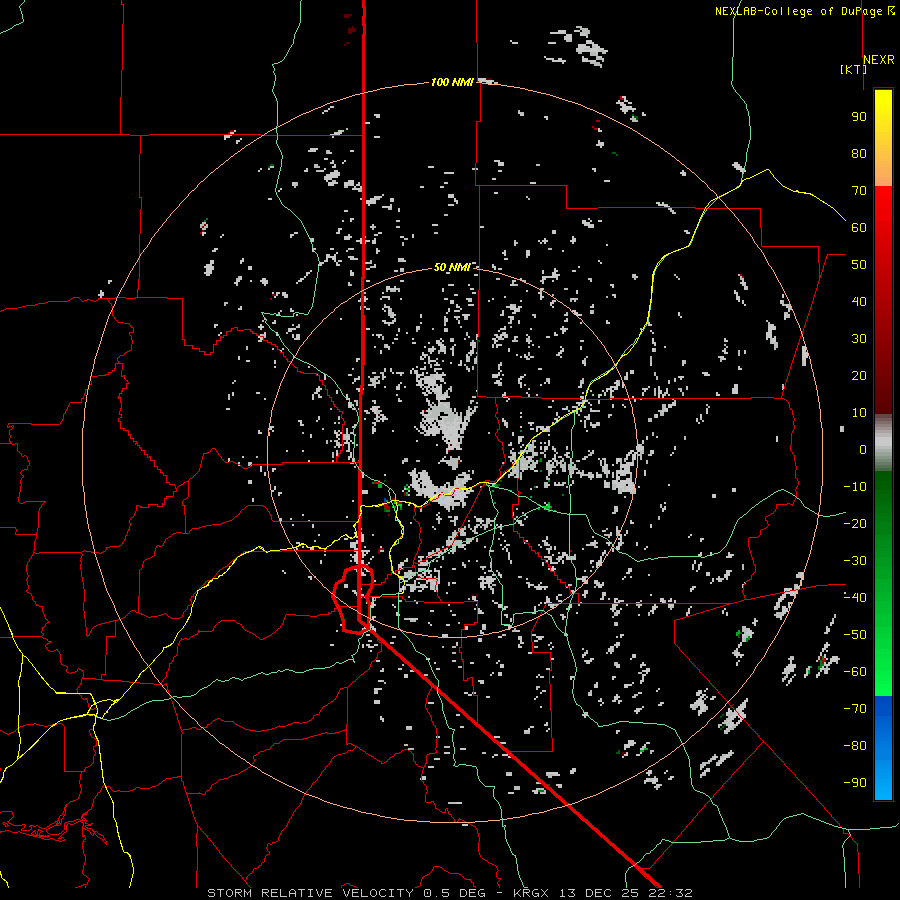Click the -20 value on the velocity scale

(x=855, y=523)
